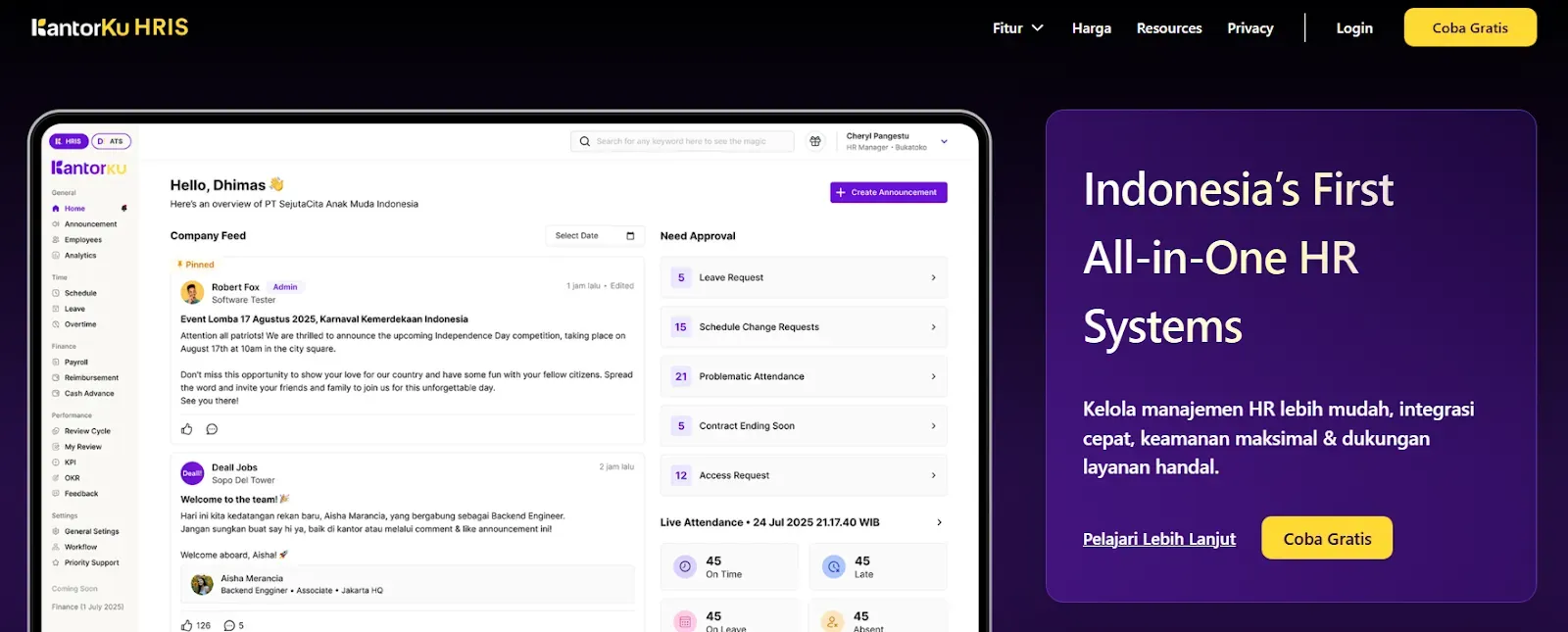This screenshot has height=632, width=1568.
Task: Open the Privacy menu item
Action: 1250,28
